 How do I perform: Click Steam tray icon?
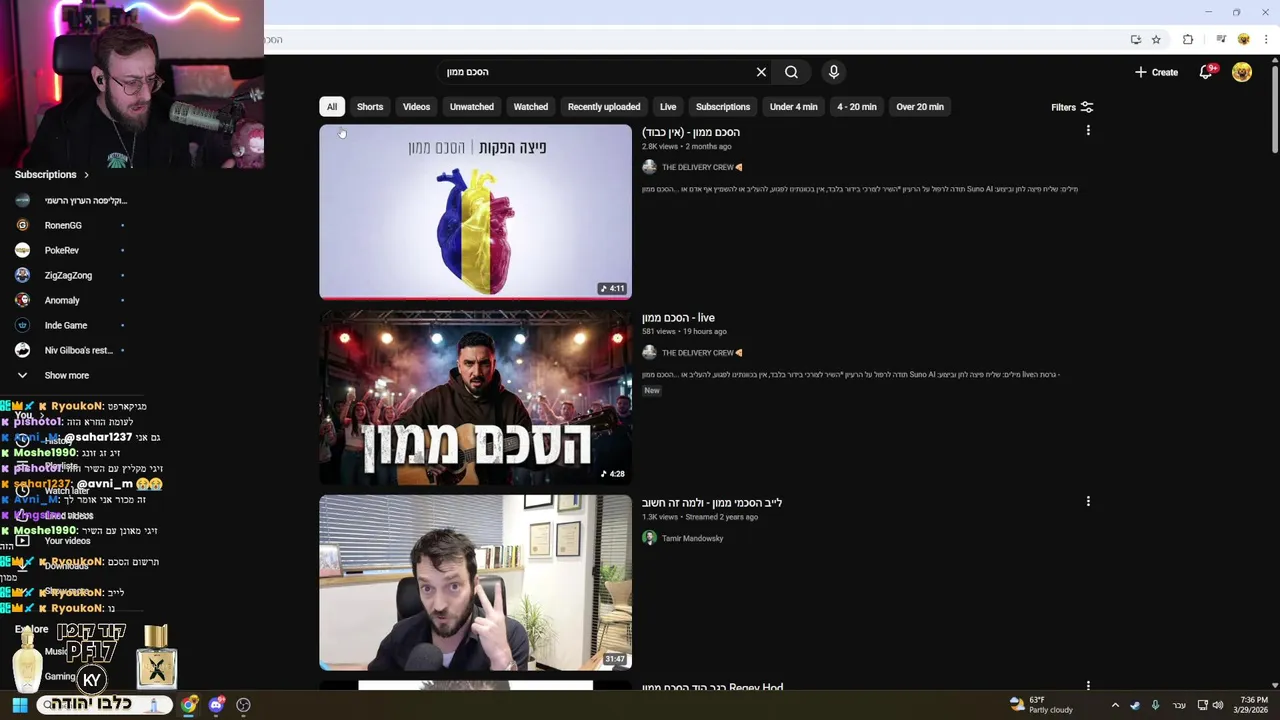click(1135, 705)
